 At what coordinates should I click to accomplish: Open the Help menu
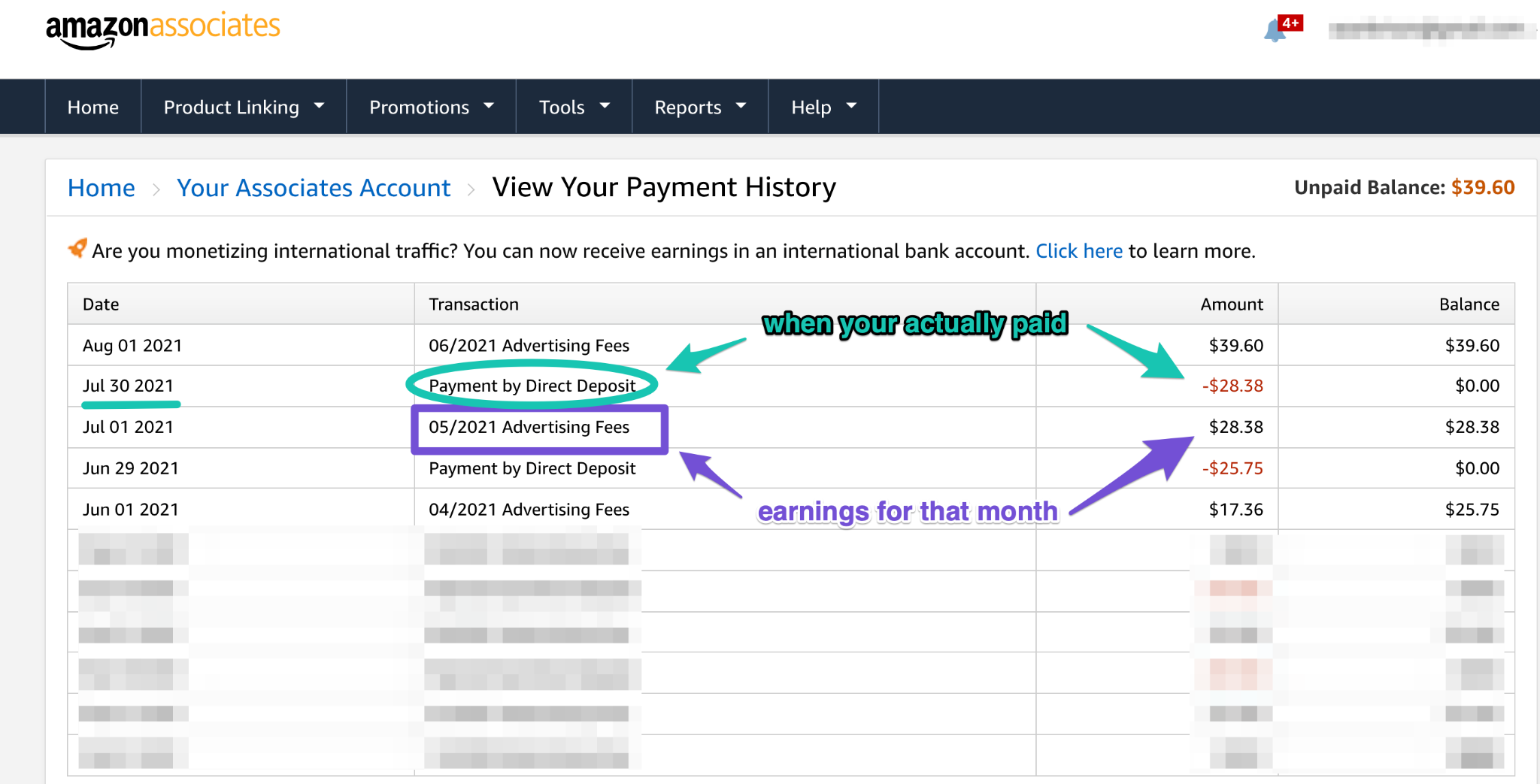(823, 107)
